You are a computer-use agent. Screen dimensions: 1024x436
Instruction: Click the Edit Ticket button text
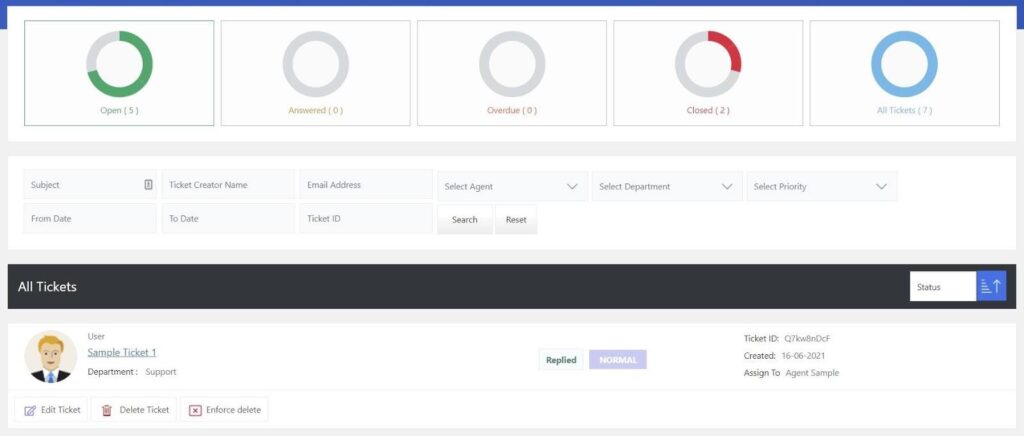click(61, 410)
